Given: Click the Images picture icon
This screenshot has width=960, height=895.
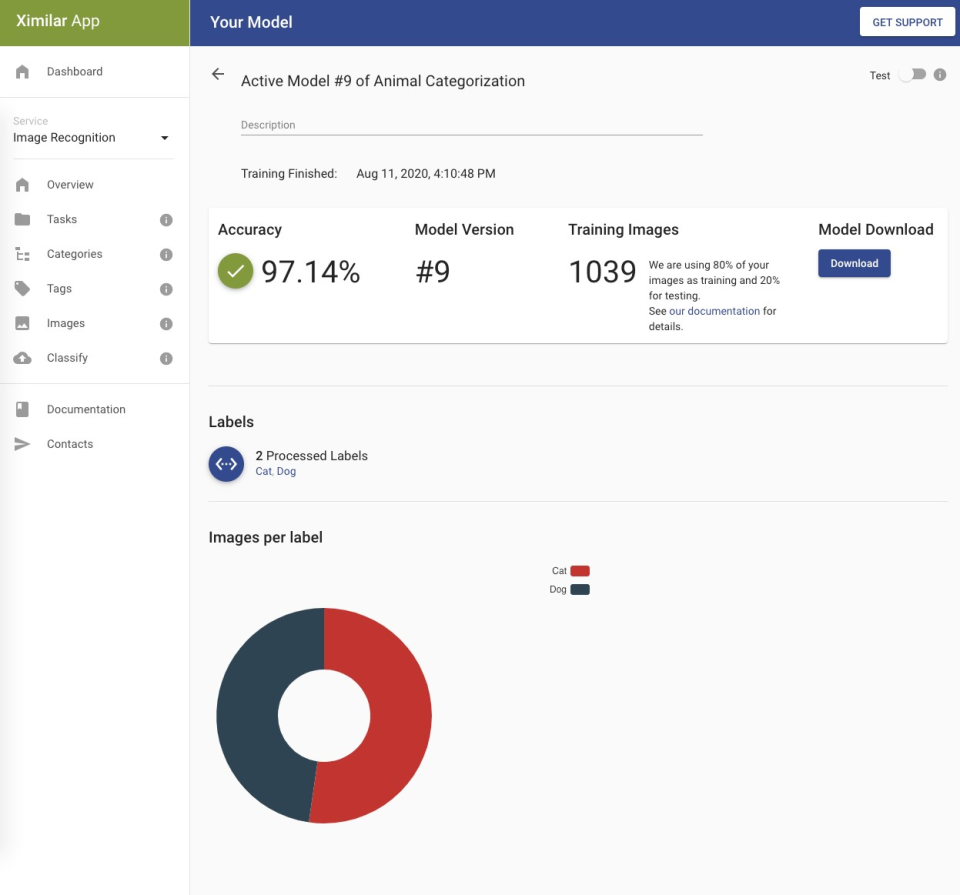Looking at the screenshot, I should [22, 323].
